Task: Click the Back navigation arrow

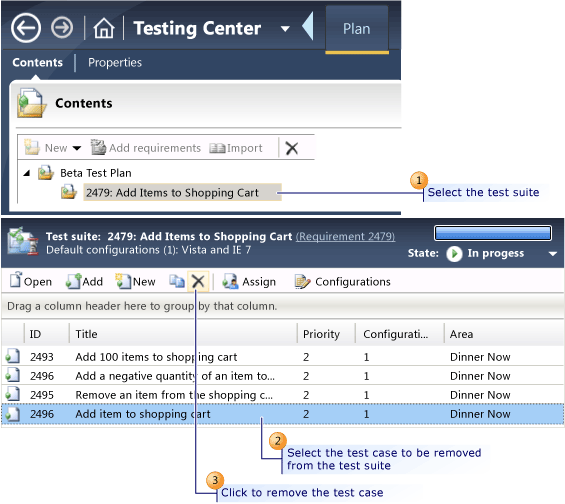Action: coord(26,28)
